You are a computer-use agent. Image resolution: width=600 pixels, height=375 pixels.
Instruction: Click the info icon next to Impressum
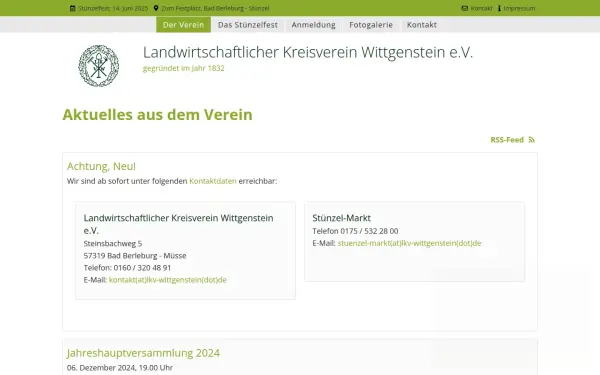point(499,8)
